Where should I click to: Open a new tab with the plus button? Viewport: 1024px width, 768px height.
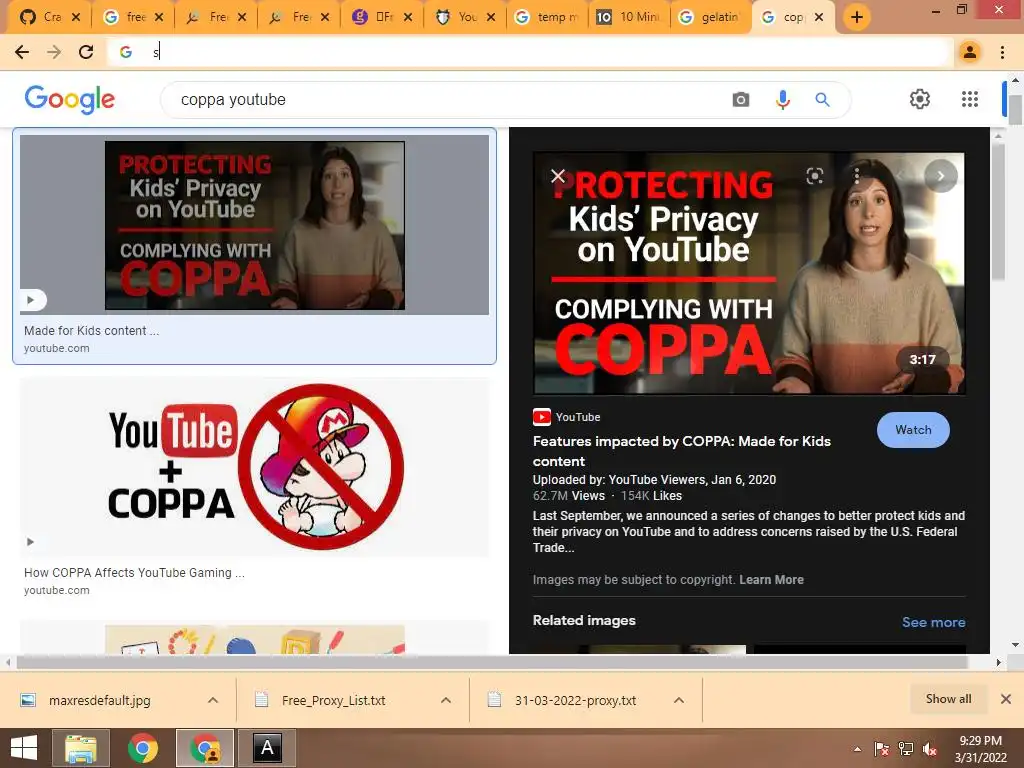(857, 17)
